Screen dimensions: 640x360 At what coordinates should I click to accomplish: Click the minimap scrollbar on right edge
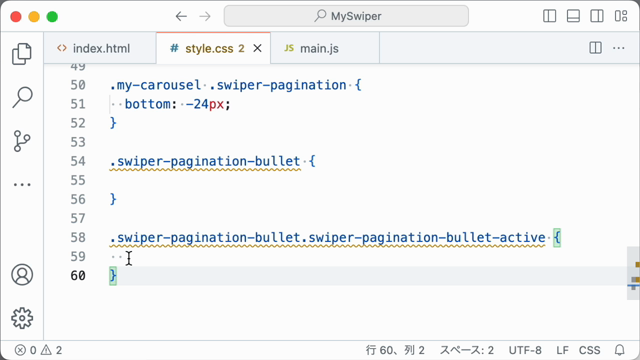633,273
